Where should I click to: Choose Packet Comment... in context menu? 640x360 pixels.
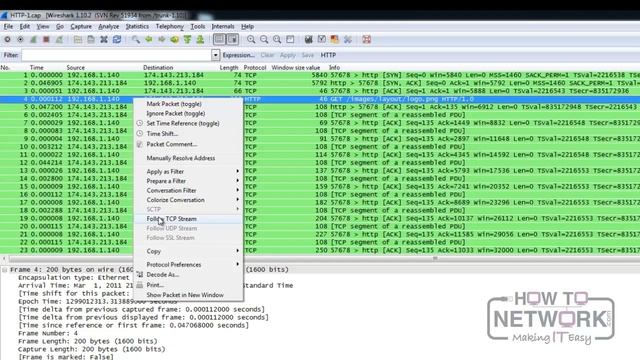click(188, 144)
